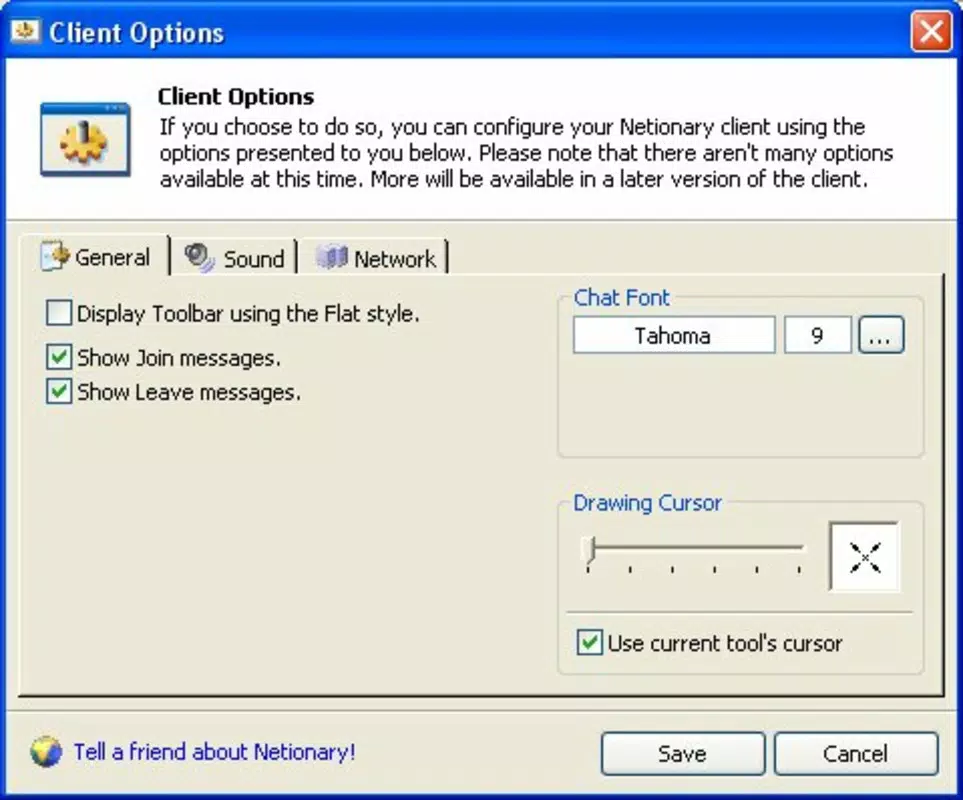Viewport: 963px width, 800px height.
Task: Click the drawing cursor crosshair preview
Action: coord(864,557)
